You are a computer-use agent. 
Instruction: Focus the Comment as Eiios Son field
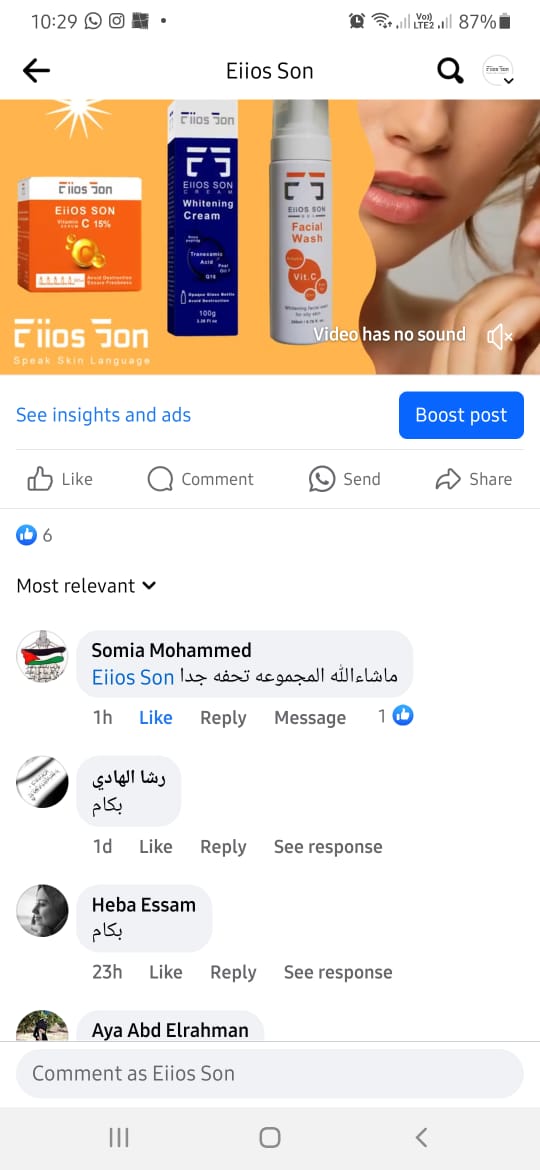[x=270, y=1074]
